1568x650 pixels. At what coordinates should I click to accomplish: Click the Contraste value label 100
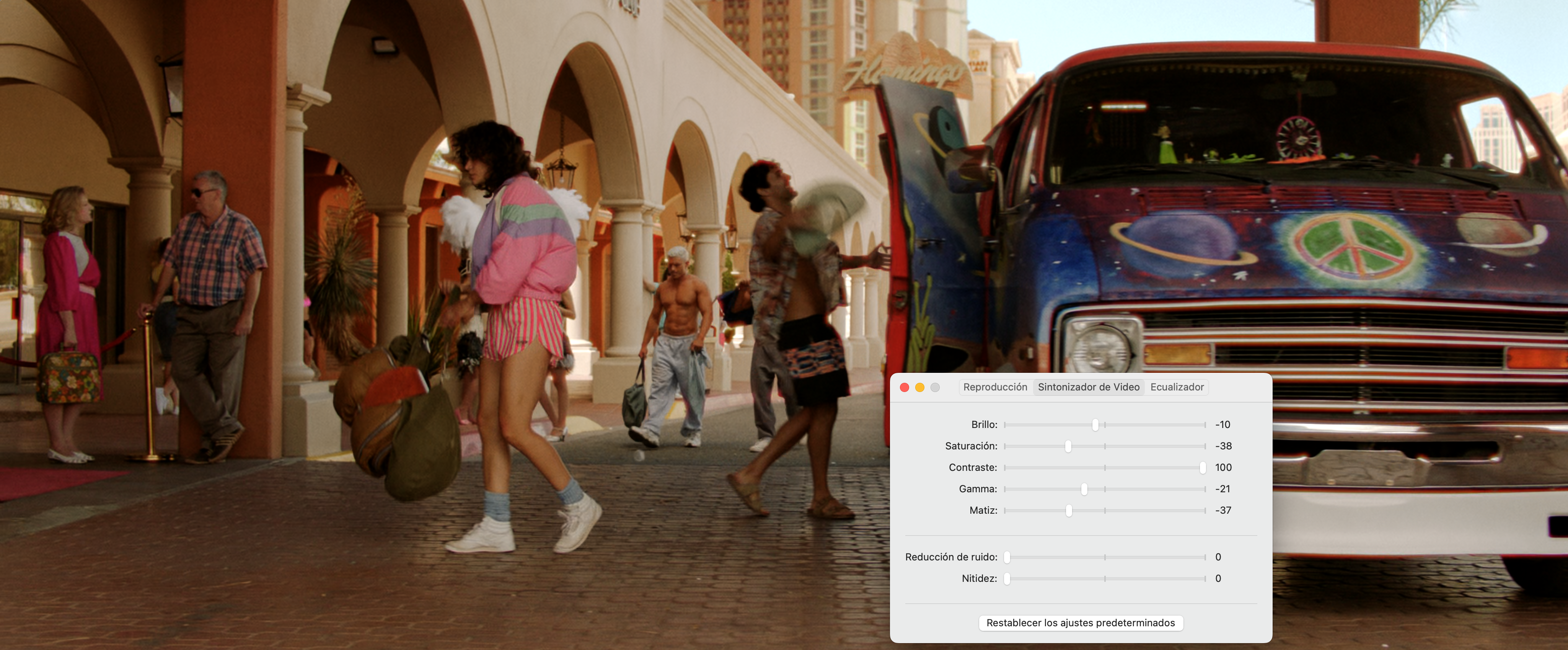coord(1223,467)
